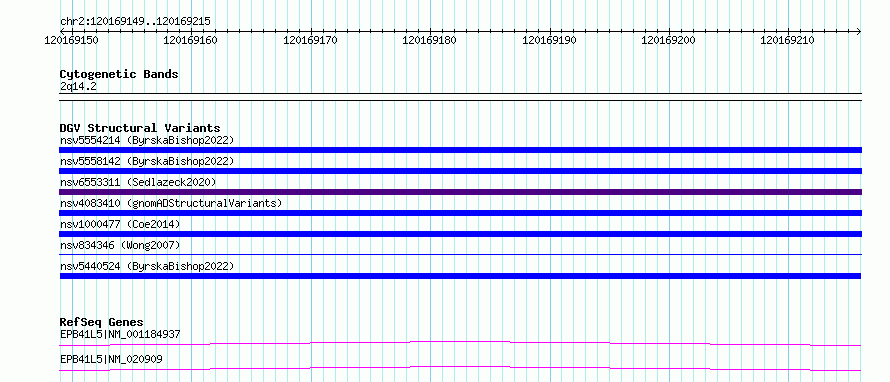Click the magenta intron line of NM_001184937
The width and height of the screenshot is (890, 382).
coord(460,343)
